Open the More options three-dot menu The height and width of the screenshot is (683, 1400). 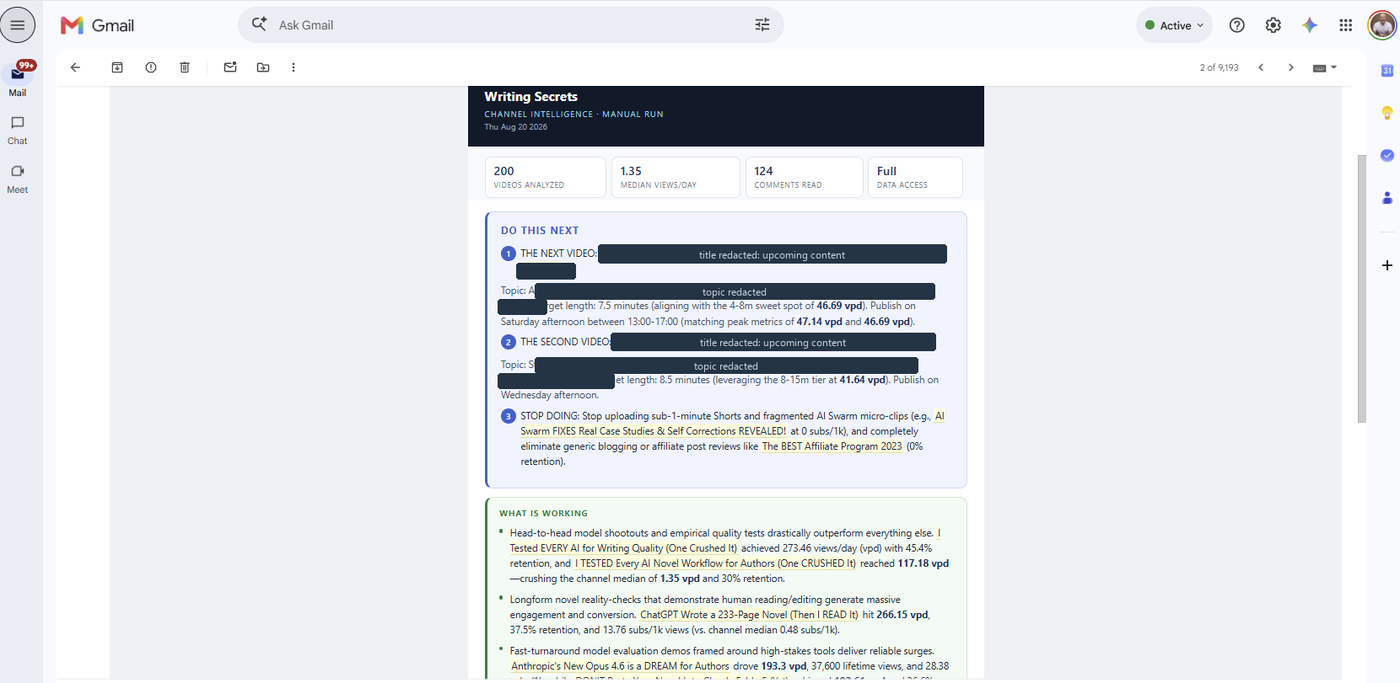(293, 67)
